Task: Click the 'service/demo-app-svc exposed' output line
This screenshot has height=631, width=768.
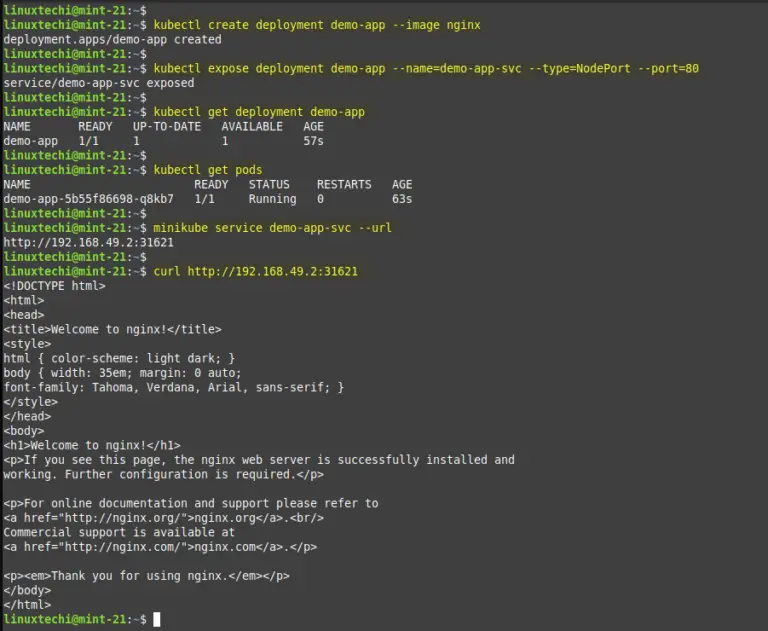Action: click(x=99, y=83)
